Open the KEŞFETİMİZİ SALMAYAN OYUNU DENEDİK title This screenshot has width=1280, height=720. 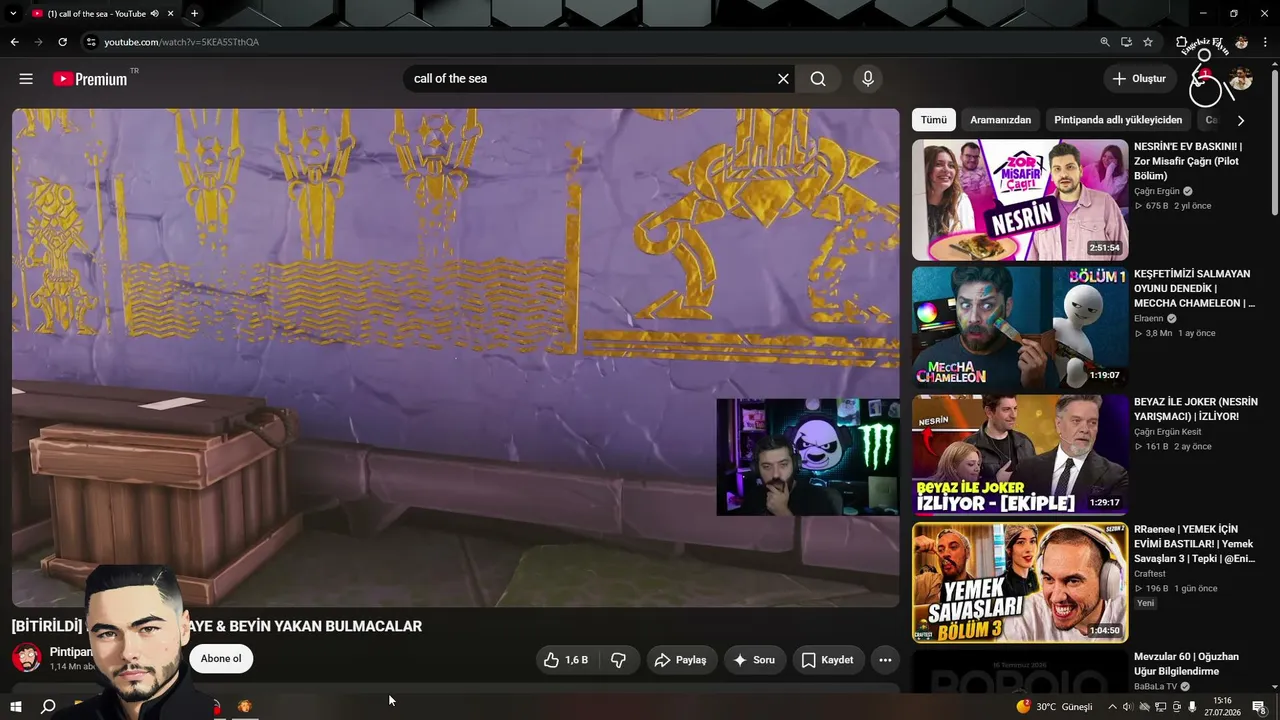(1195, 288)
